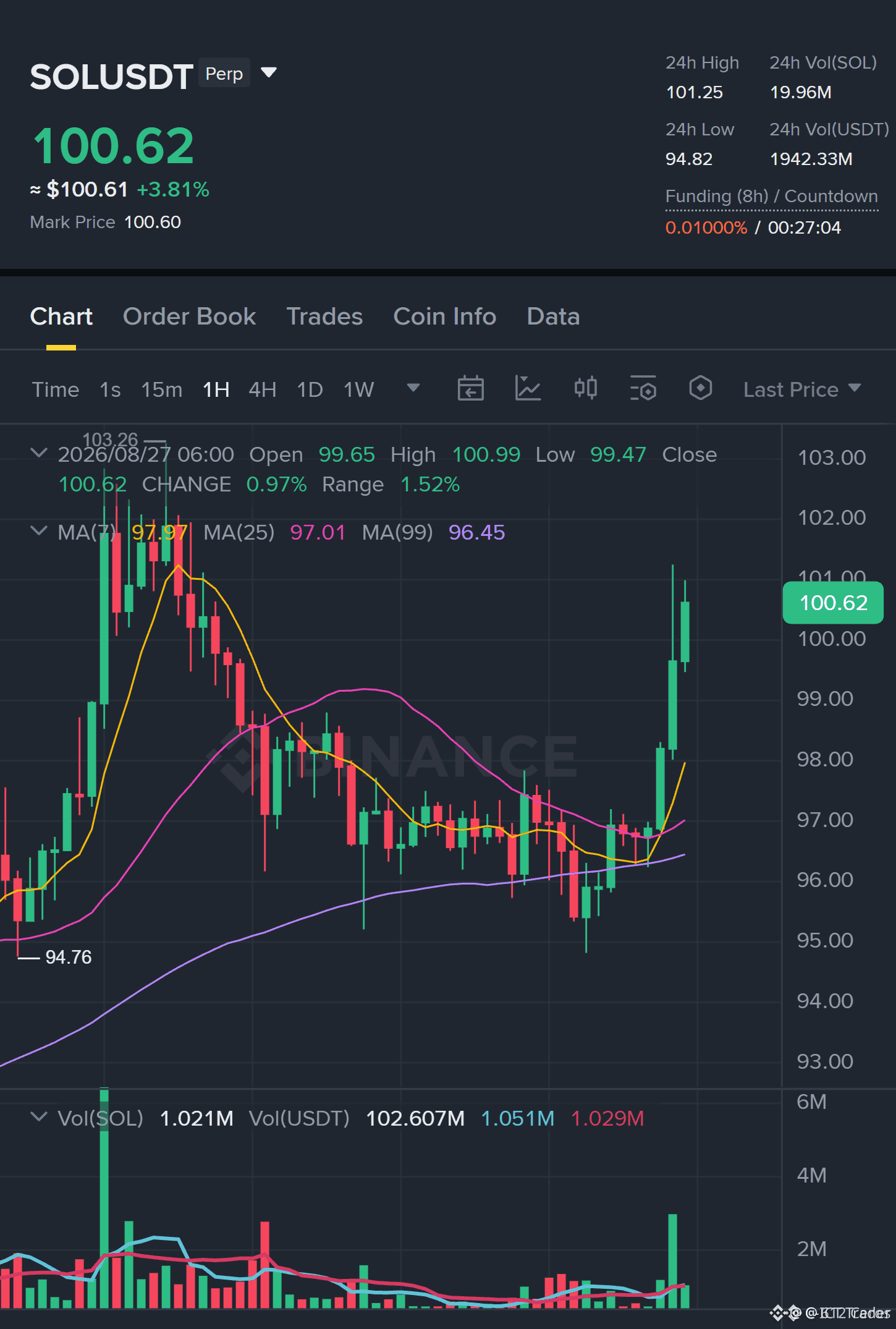Tap the Vol(USDT) 102.607M value

pos(415,1118)
